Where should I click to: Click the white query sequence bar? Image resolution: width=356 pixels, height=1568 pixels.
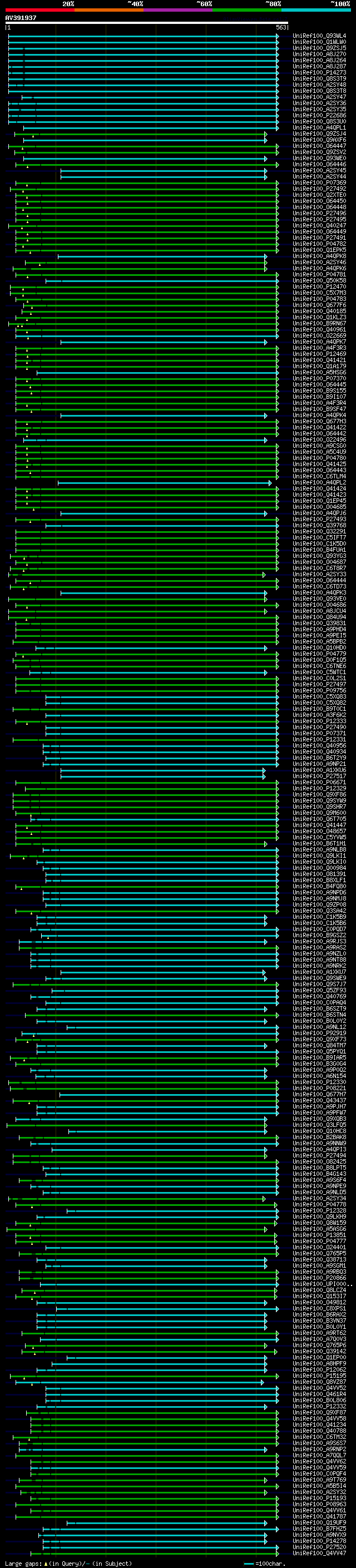pyautogui.click(x=147, y=22)
